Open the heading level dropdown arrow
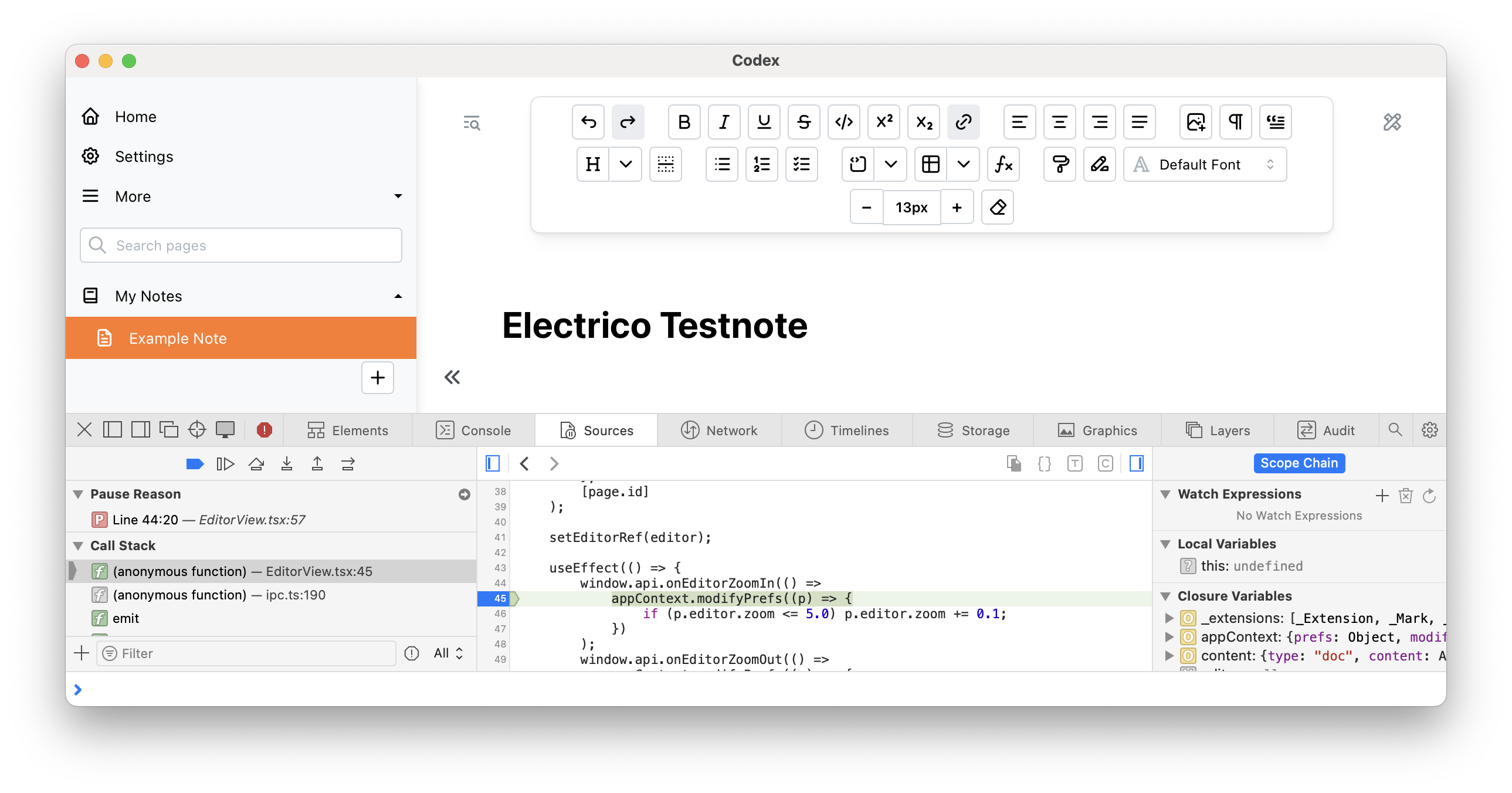Screen dimensions: 1512x793 [x=626, y=164]
